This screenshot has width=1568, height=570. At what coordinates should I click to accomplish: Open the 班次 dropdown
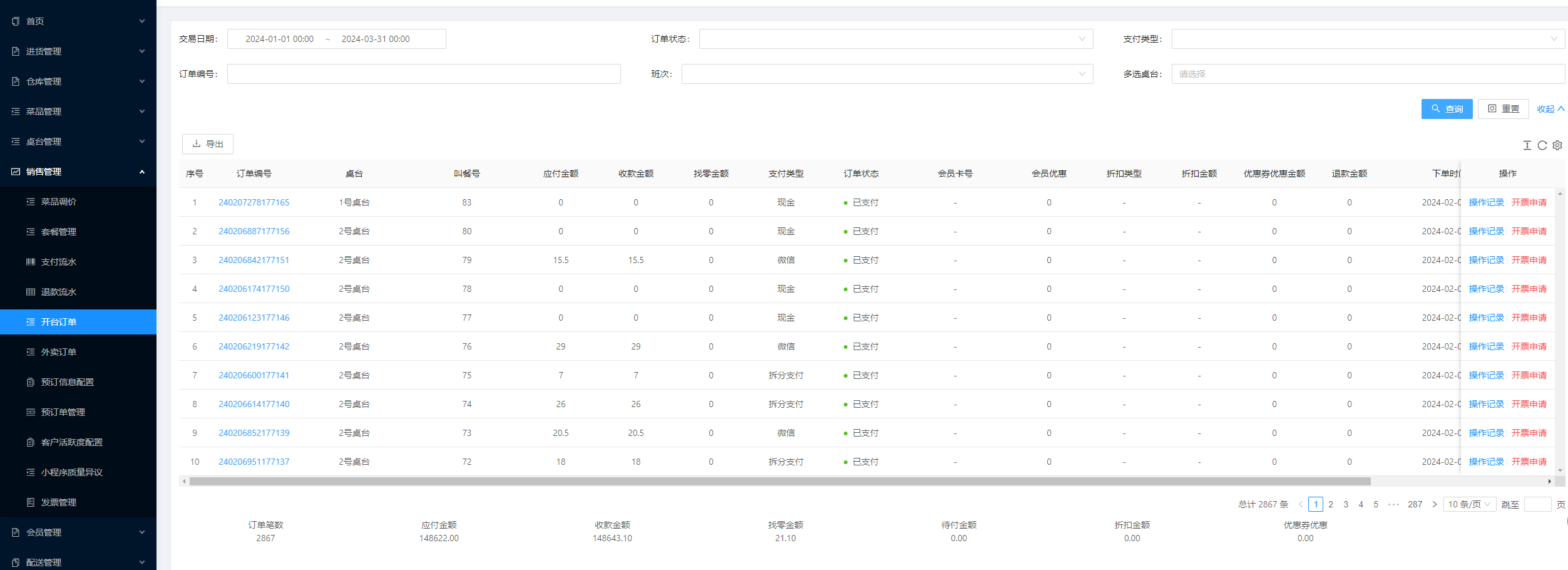click(x=887, y=74)
